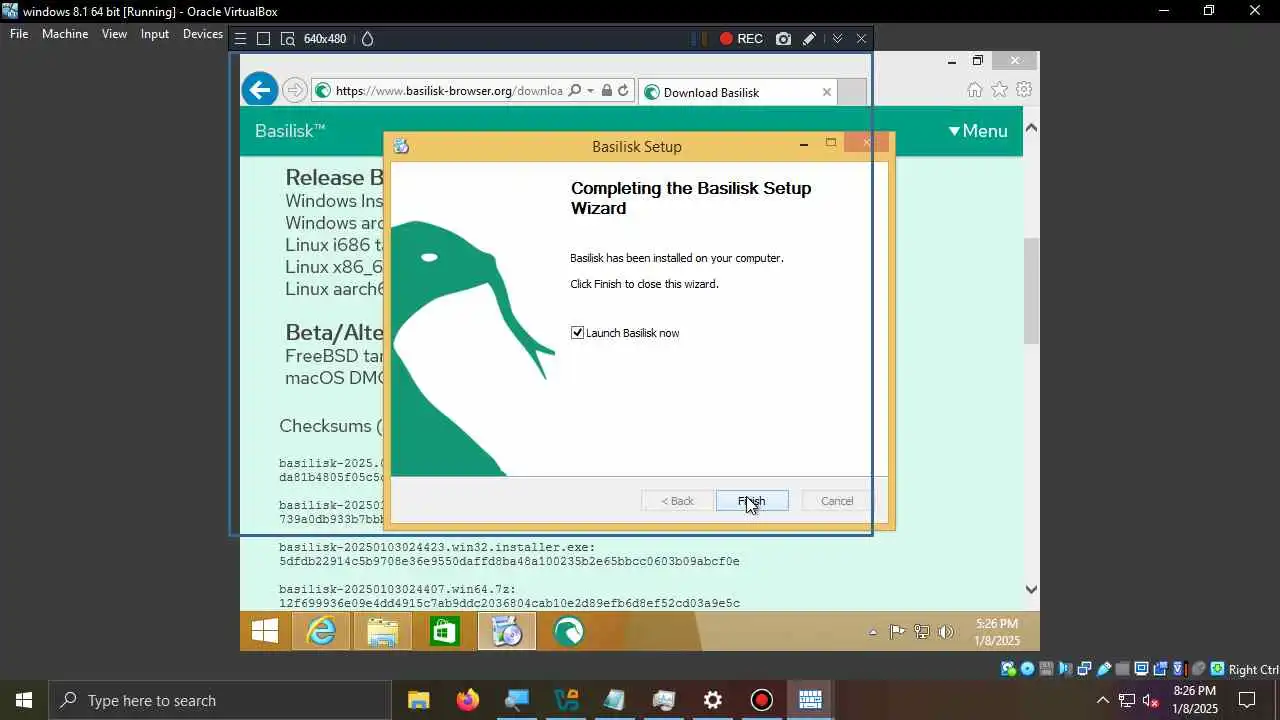This screenshot has width=1280, height=720.
Task: Uncheck the Launch Basilisk now checkbox
Action: click(x=577, y=333)
